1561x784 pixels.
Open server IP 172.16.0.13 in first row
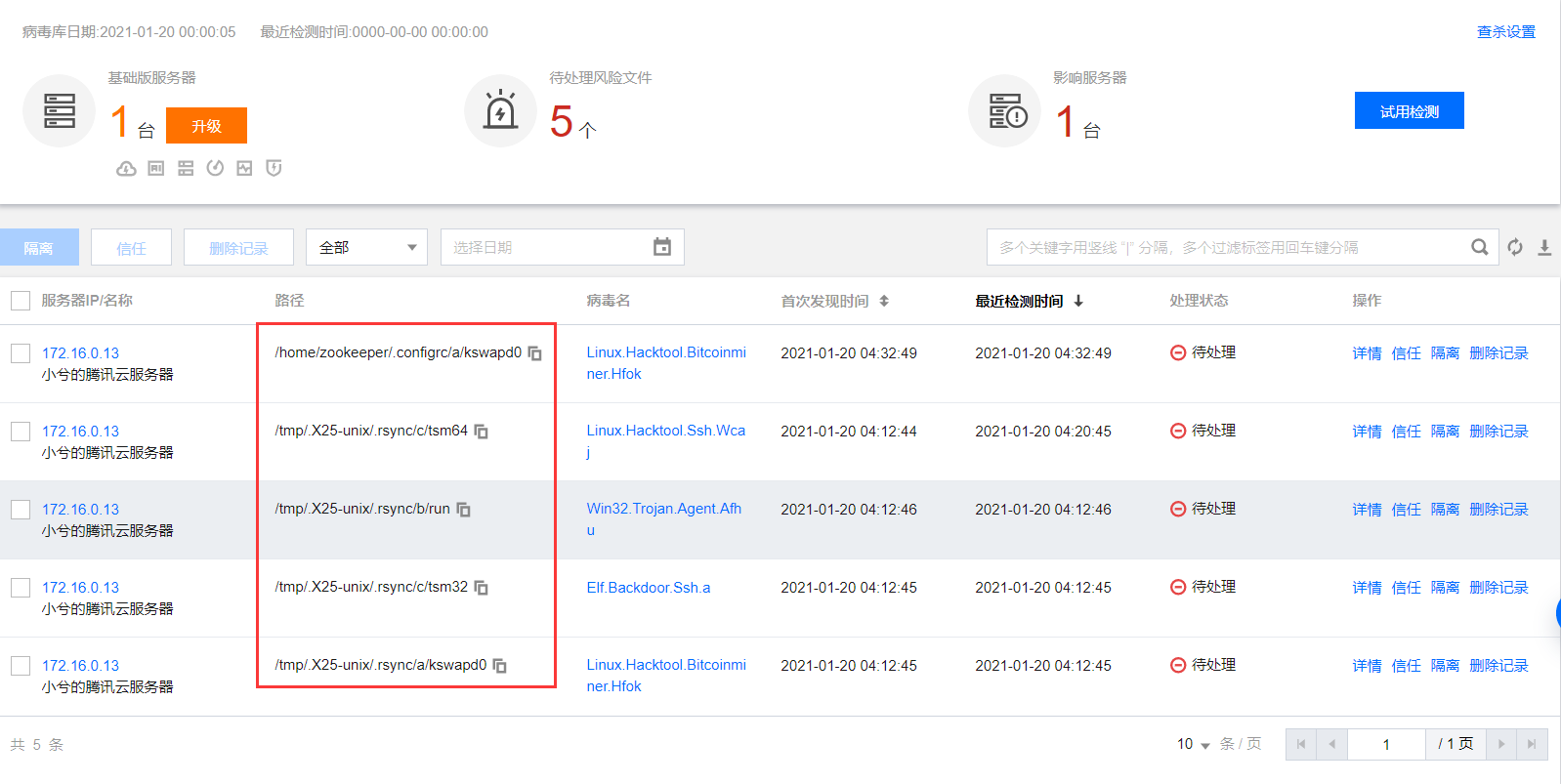[x=80, y=353]
